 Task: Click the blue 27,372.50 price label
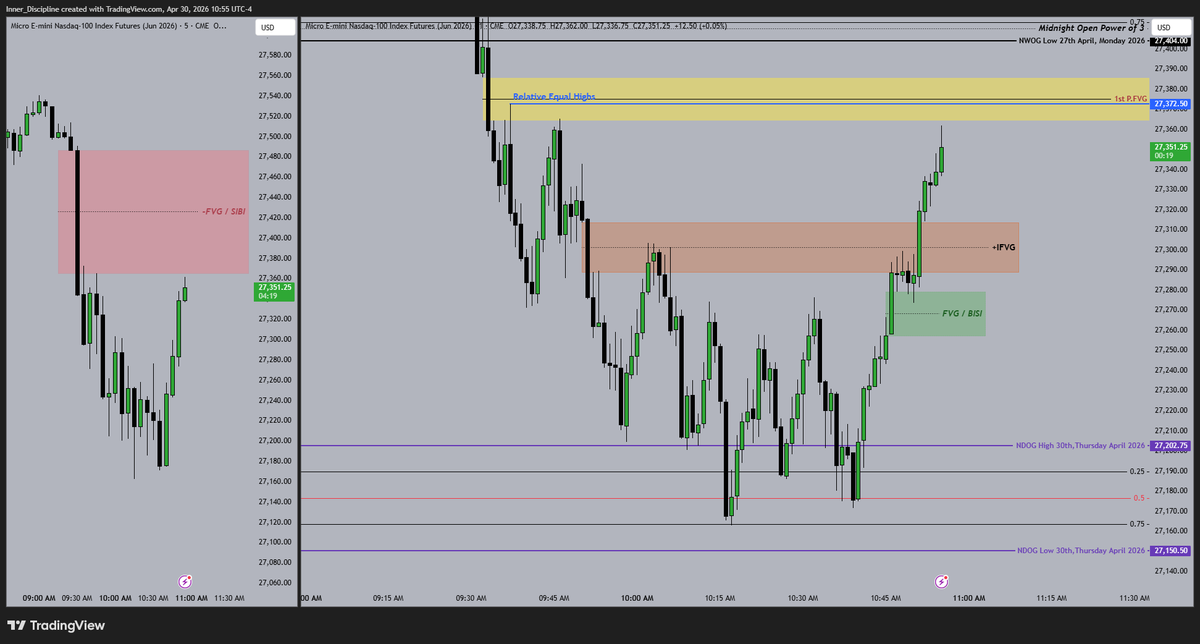point(1169,104)
